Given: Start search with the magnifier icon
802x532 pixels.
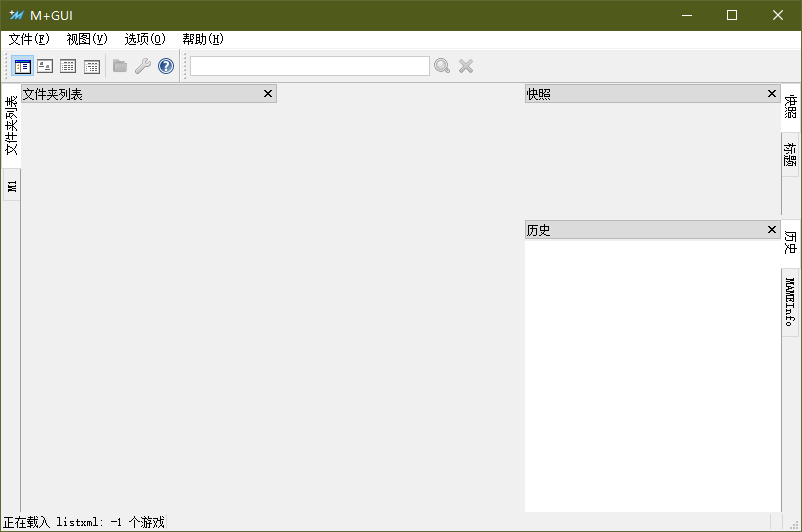Looking at the screenshot, I should tap(442, 66).
